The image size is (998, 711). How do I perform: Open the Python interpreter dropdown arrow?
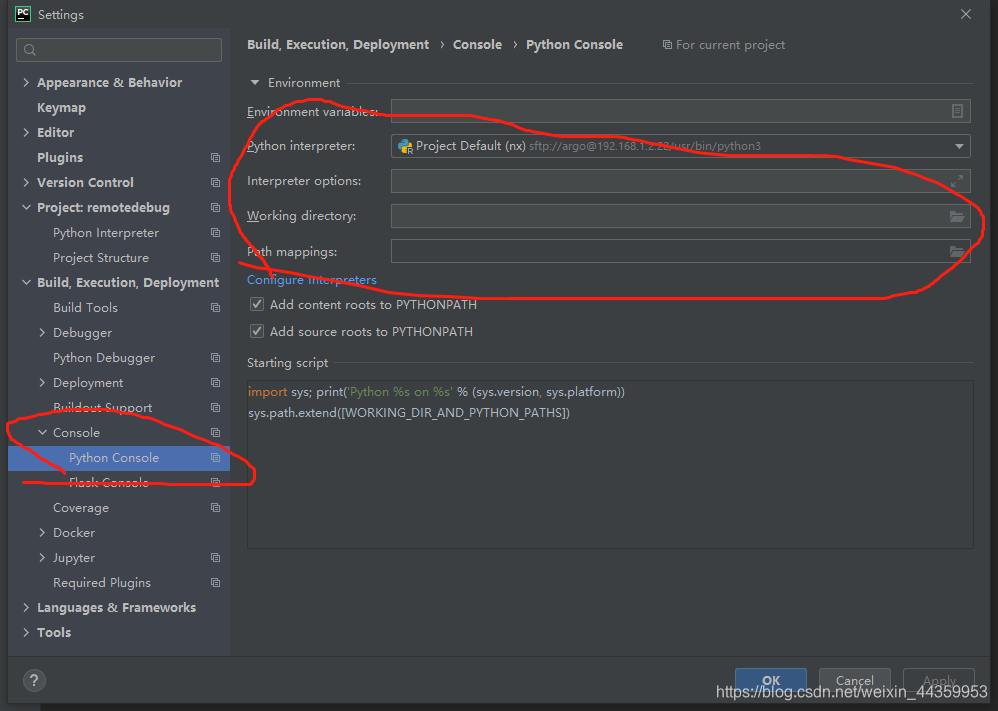(959, 146)
